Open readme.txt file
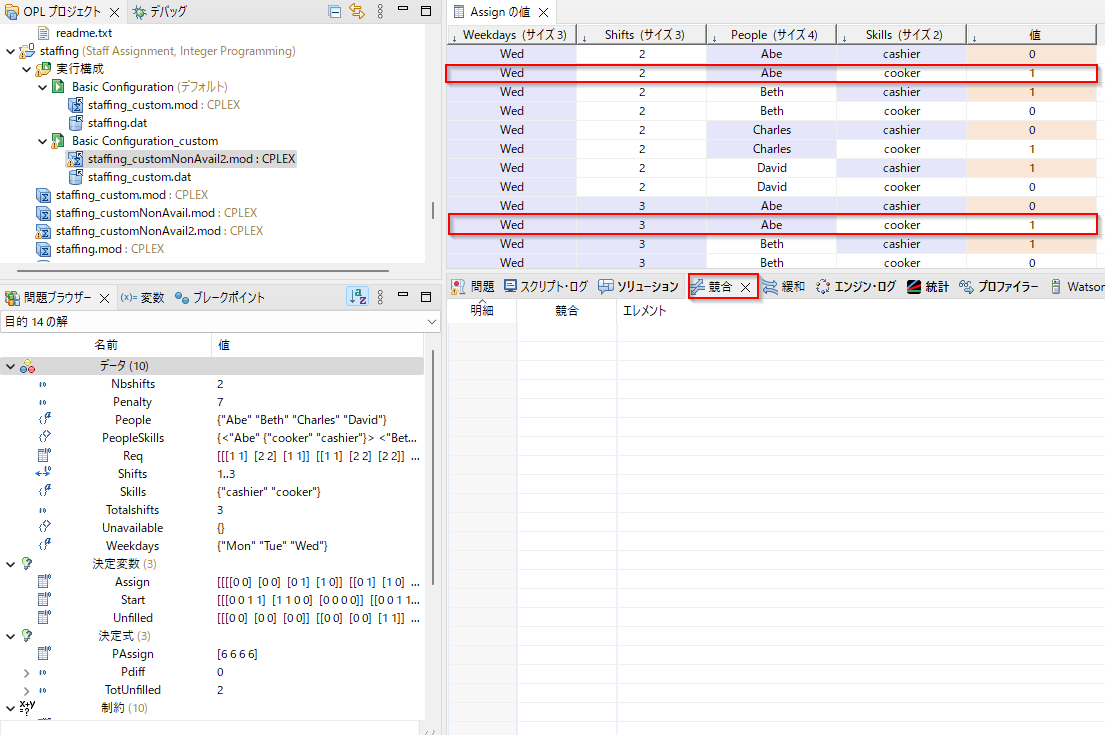The height and width of the screenshot is (735, 1105). pyautogui.click(x=84, y=32)
